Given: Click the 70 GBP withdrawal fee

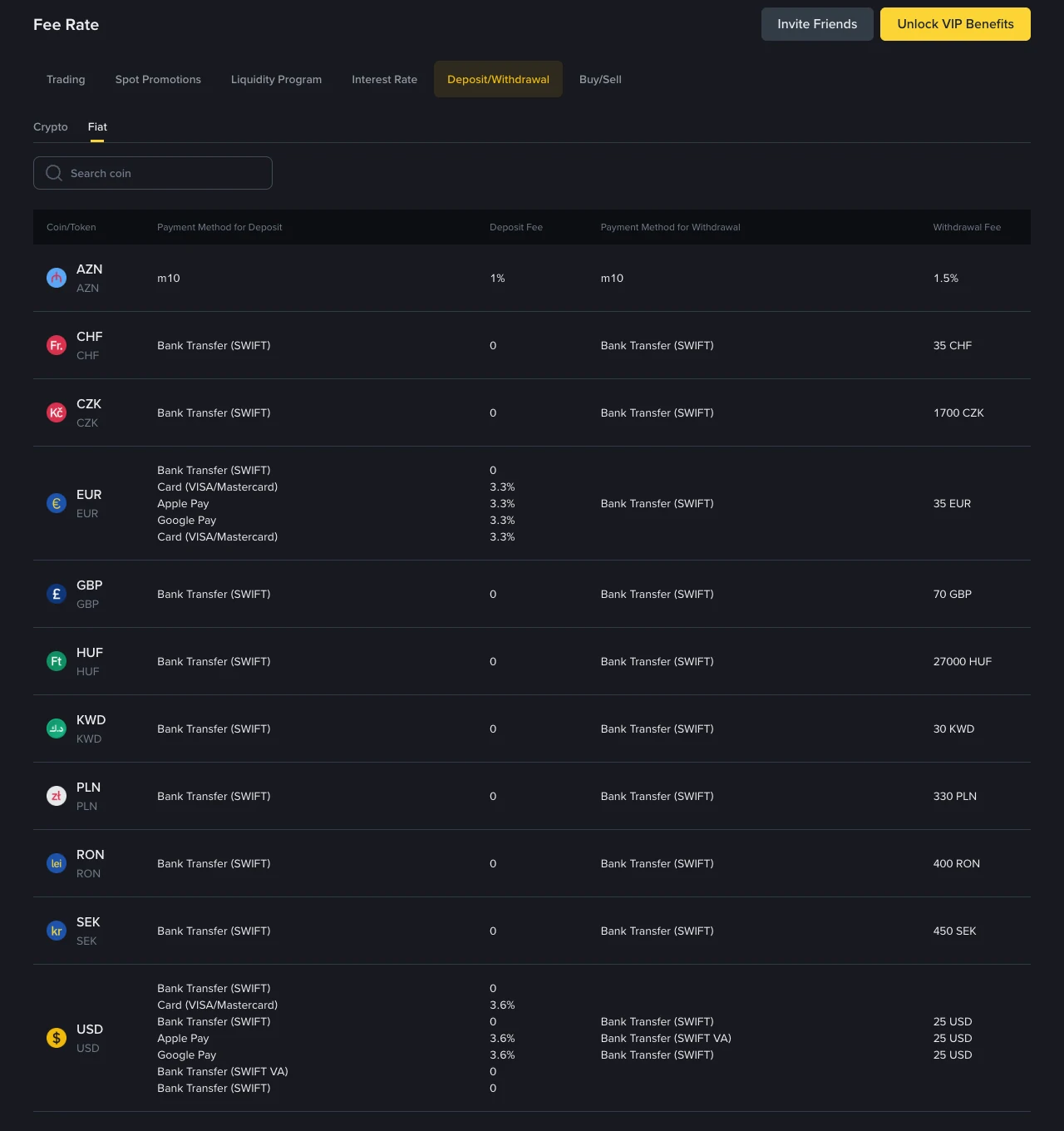Looking at the screenshot, I should [x=953, y=594].
